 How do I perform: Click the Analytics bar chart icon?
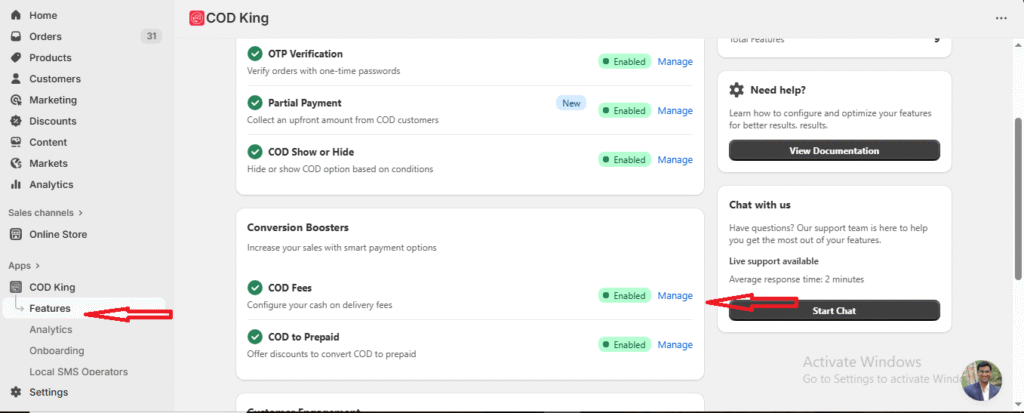[x=16, y=184]
